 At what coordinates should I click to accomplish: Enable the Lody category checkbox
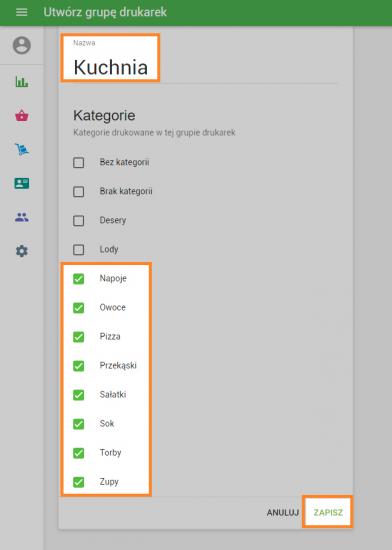click(x=79, y=250)
